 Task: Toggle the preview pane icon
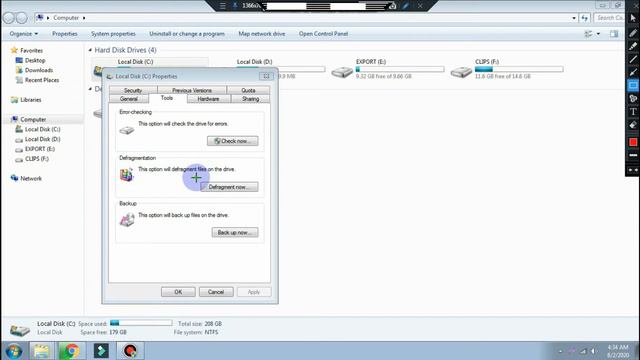614,34
